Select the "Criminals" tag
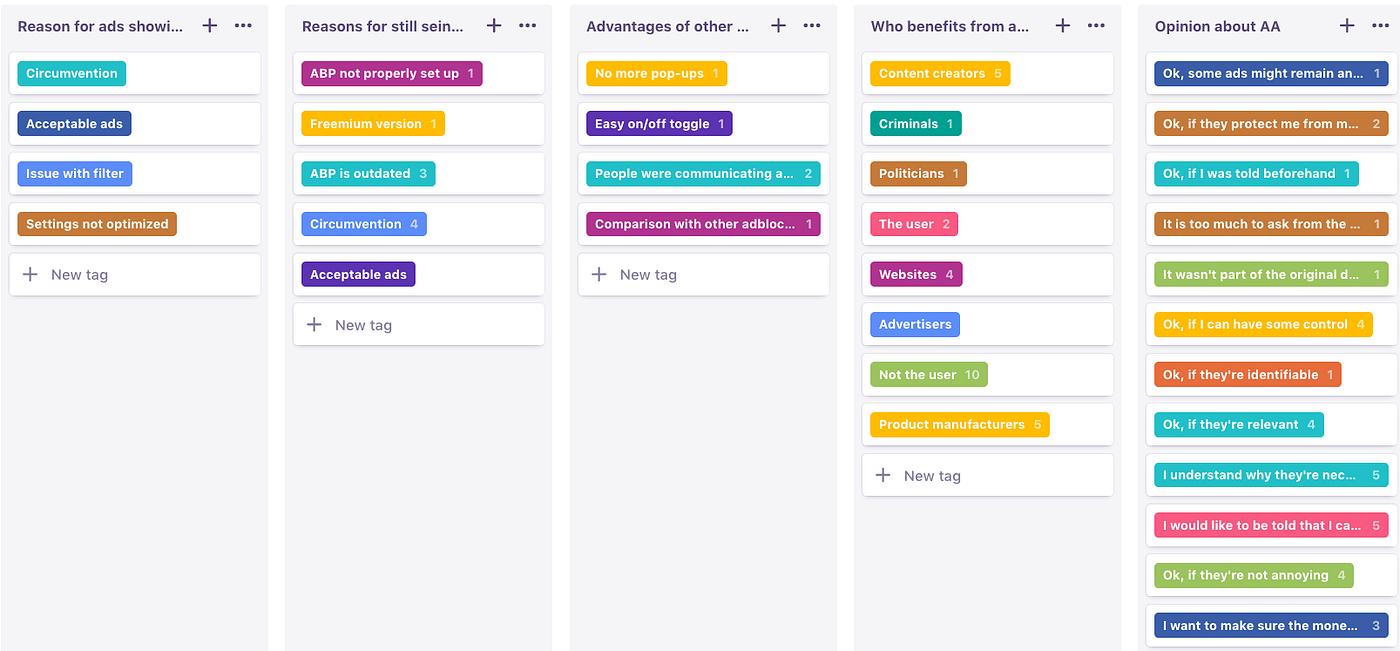 click(915, 123)
